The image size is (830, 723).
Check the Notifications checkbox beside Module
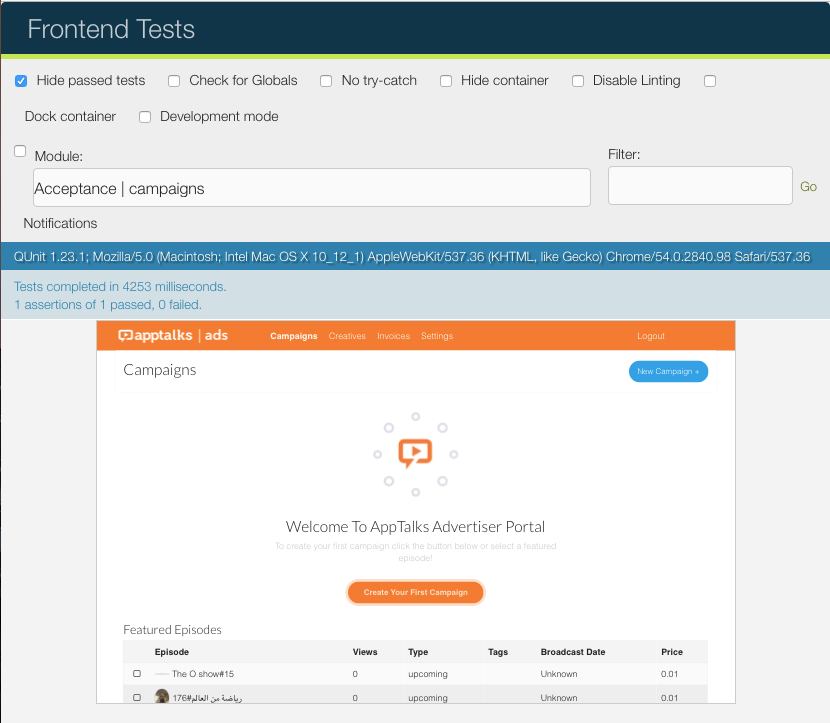[20, 151]
